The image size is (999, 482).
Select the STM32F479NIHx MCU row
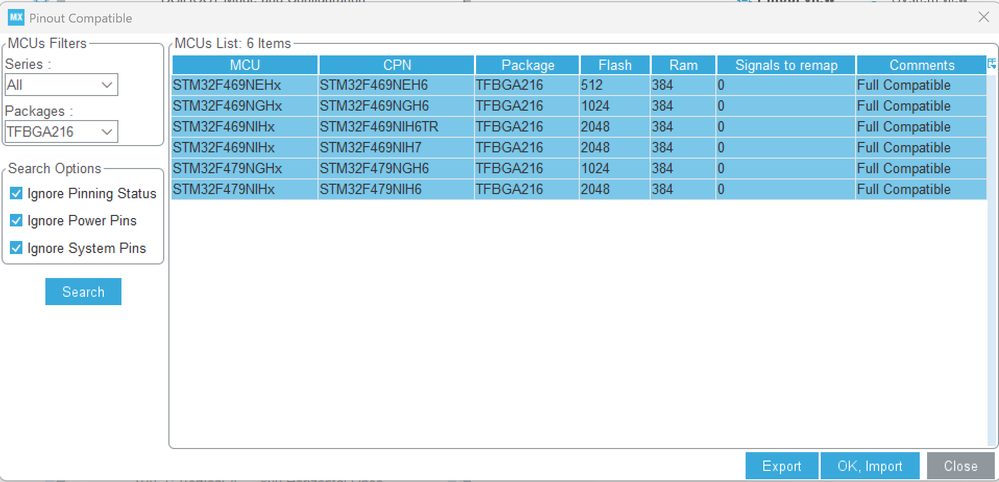click(579, 189)
